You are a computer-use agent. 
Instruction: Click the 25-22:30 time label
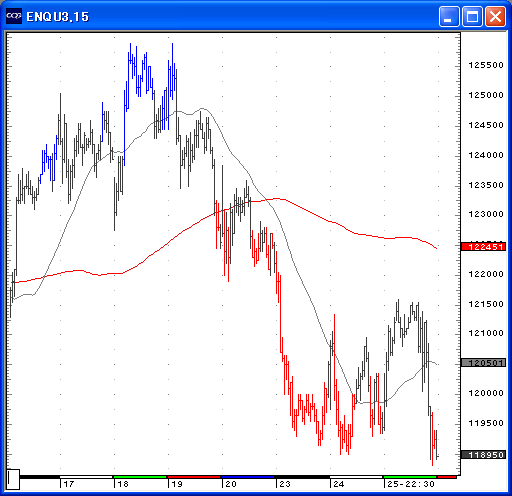tap(411, 484)
